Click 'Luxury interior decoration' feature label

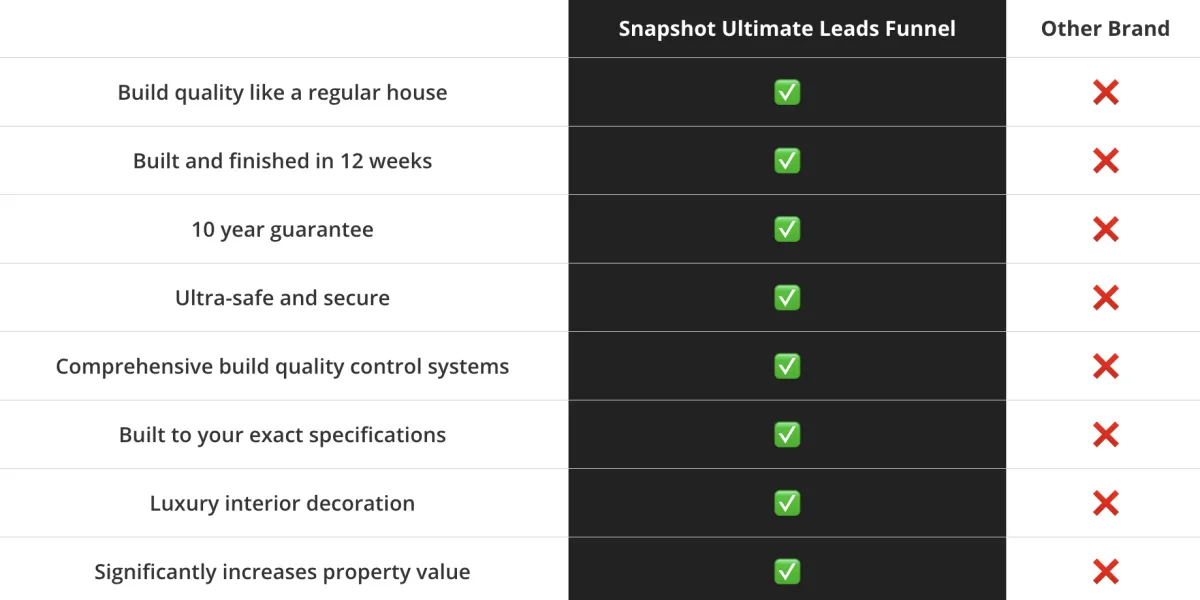[282, 503]
